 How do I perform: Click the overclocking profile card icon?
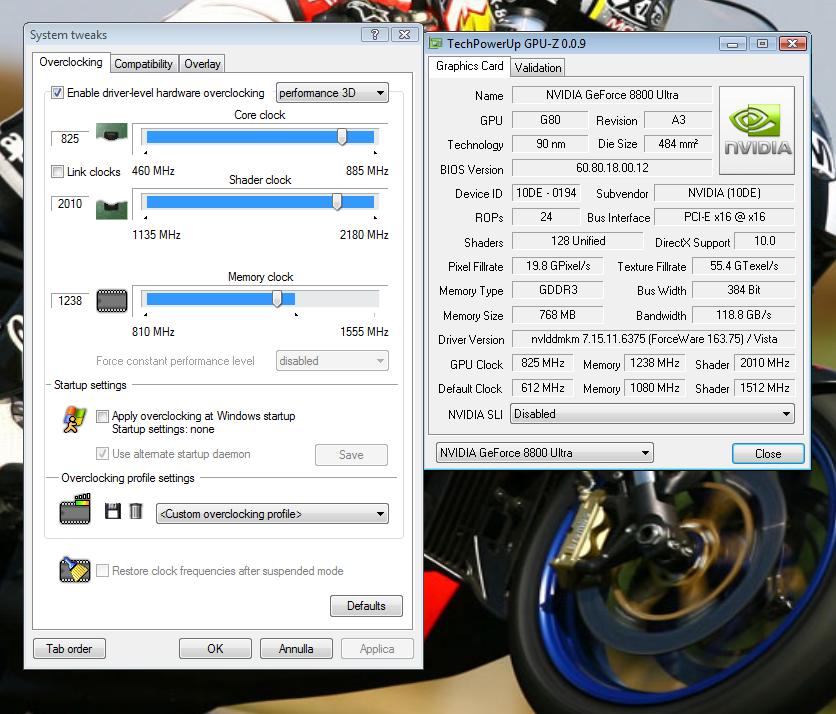click(x=75, y=509)
